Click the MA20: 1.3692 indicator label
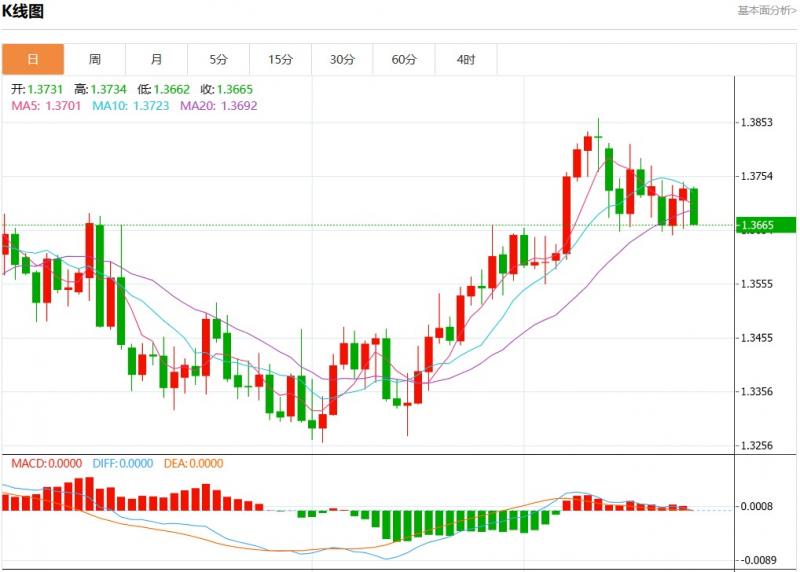Image resolution: width=800 pixels, height=572 pixels. pyautogui.click(x=219, y=106)
